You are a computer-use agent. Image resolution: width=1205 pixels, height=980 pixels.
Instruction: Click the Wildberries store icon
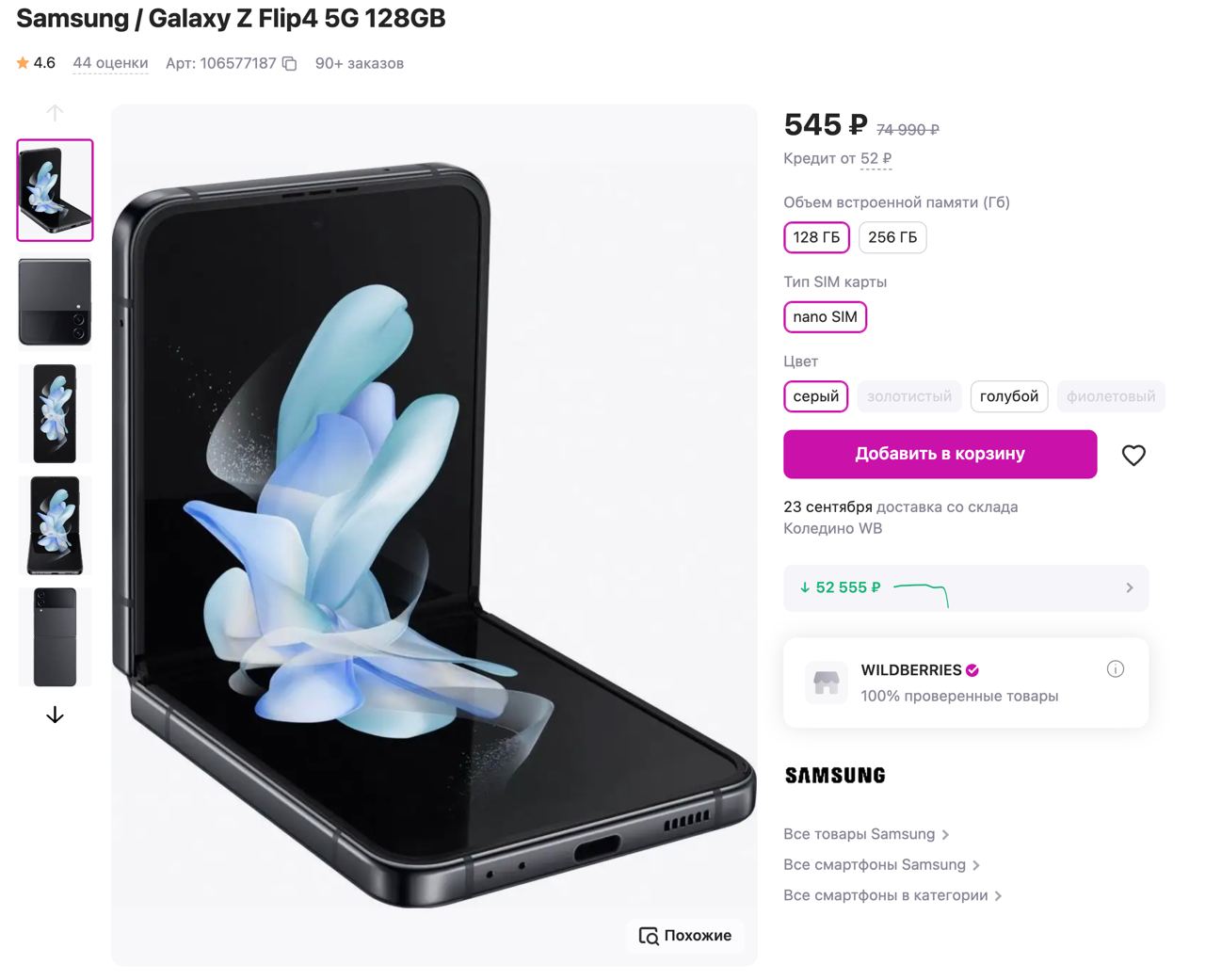(826, 683)
